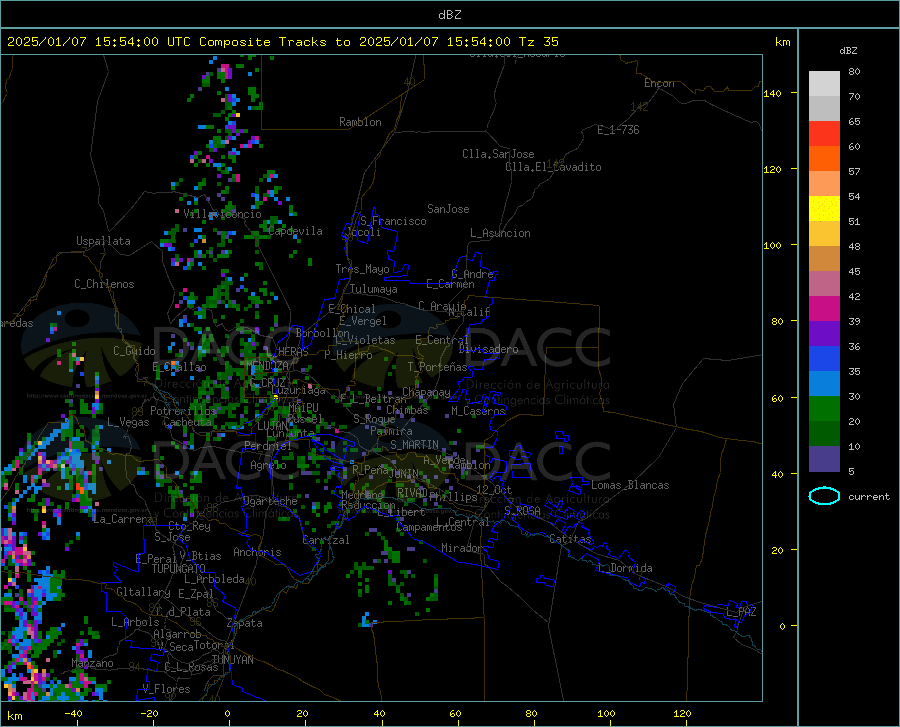Click the '-20' tick on horizontal axis

coord(149,714)
